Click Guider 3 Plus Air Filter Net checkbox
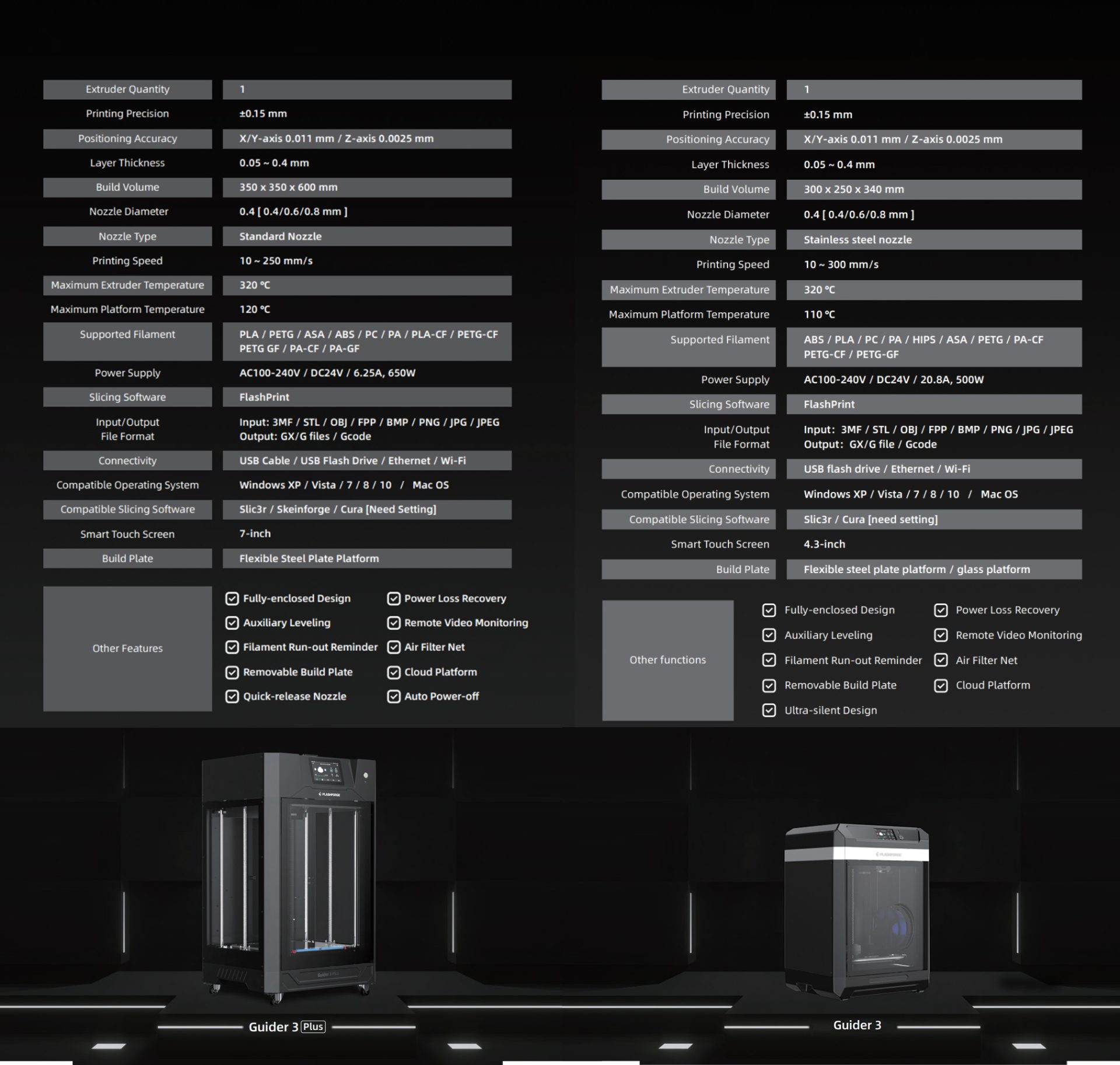The image size is (1120, 1065). pos(394,647)
